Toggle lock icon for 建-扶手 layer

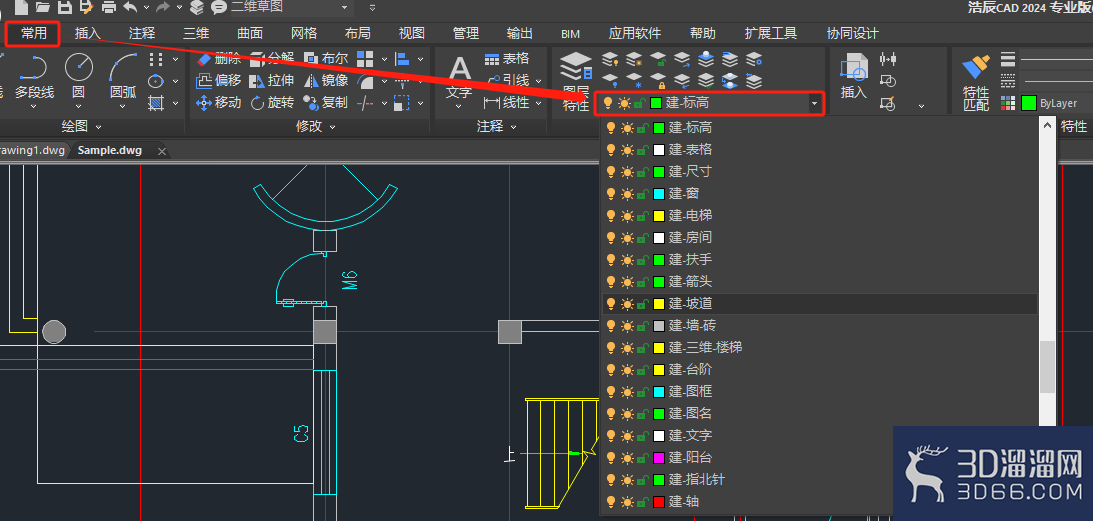(x=641, y=259)
